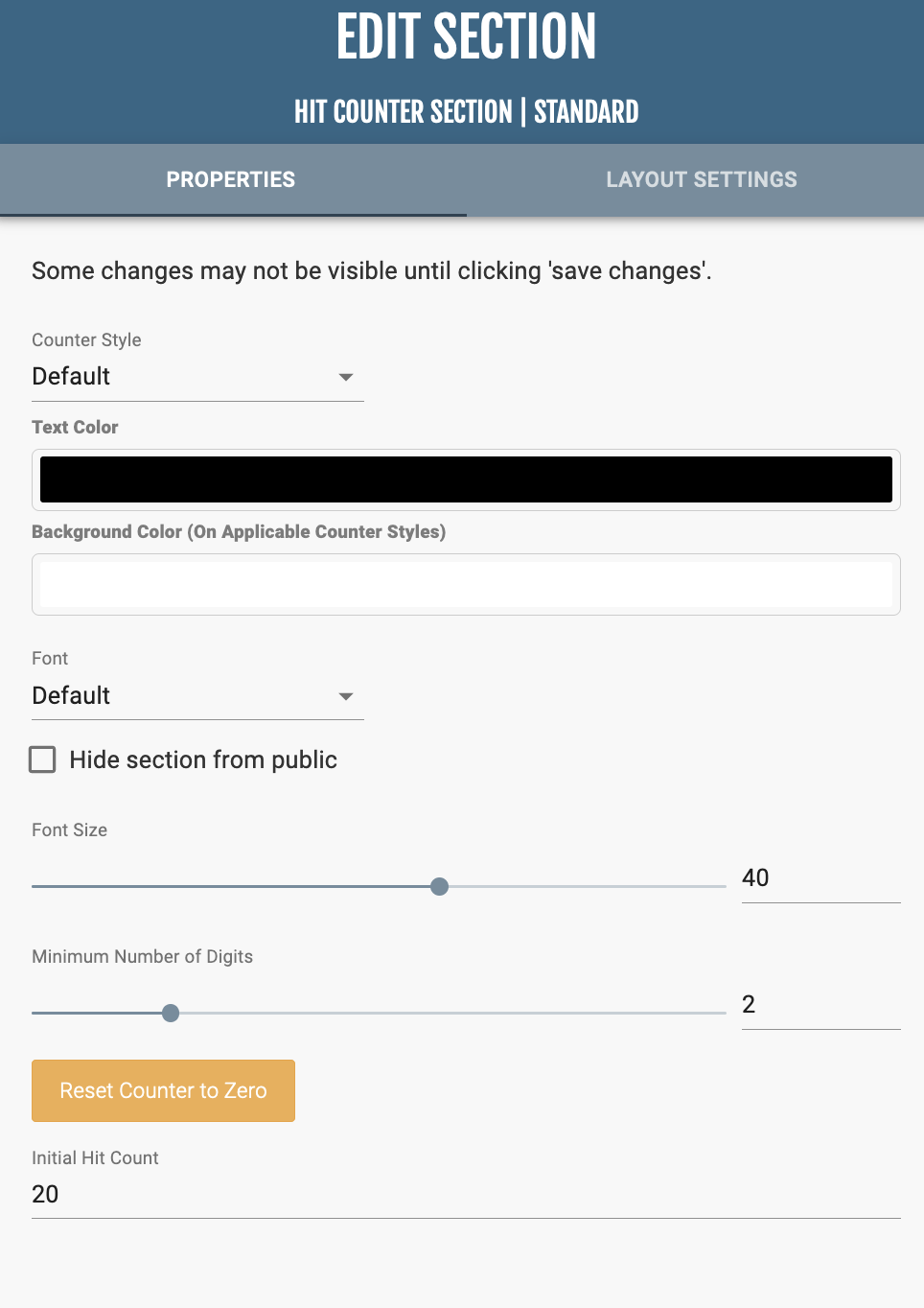Enable the Hide section from public checkbox

42,759
